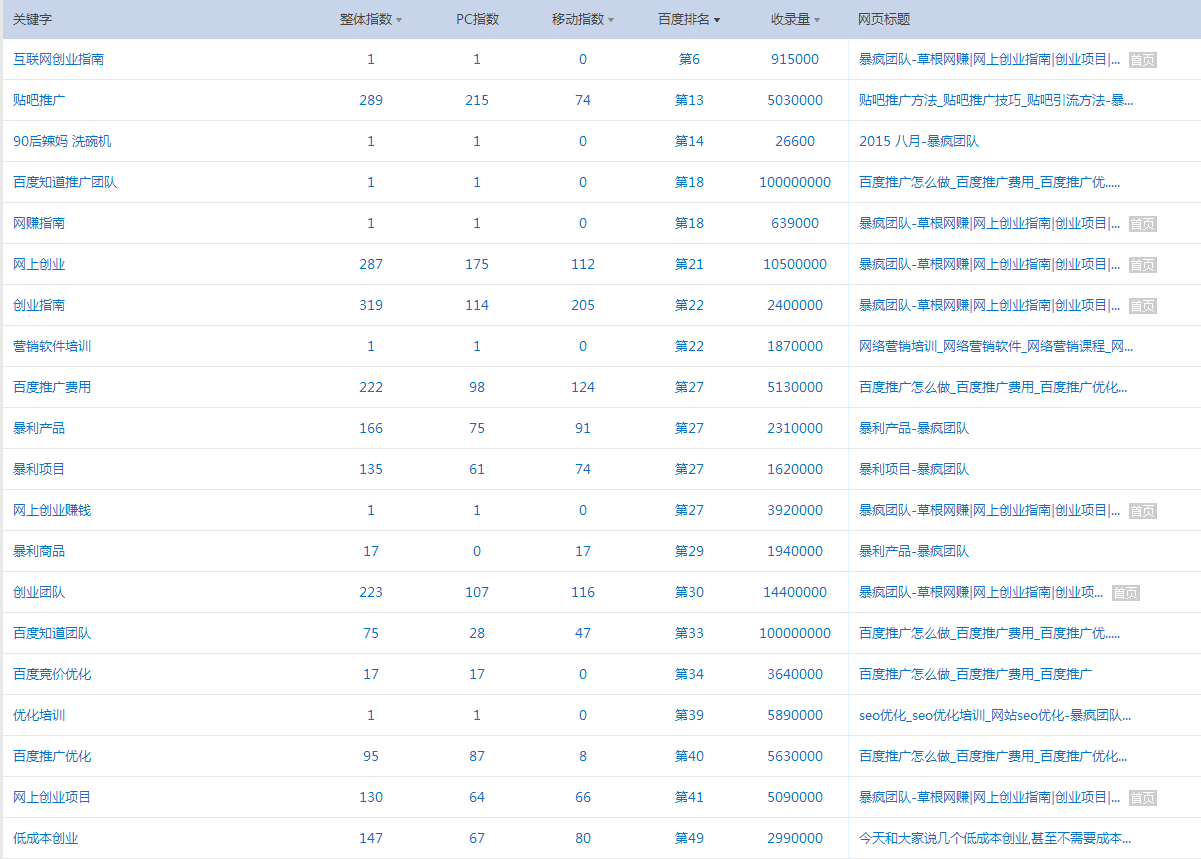Image resolution: width=1201 pixels, height=859 pixels.
Task: Click 收录量 value 915000
Action: click(795, 59)
